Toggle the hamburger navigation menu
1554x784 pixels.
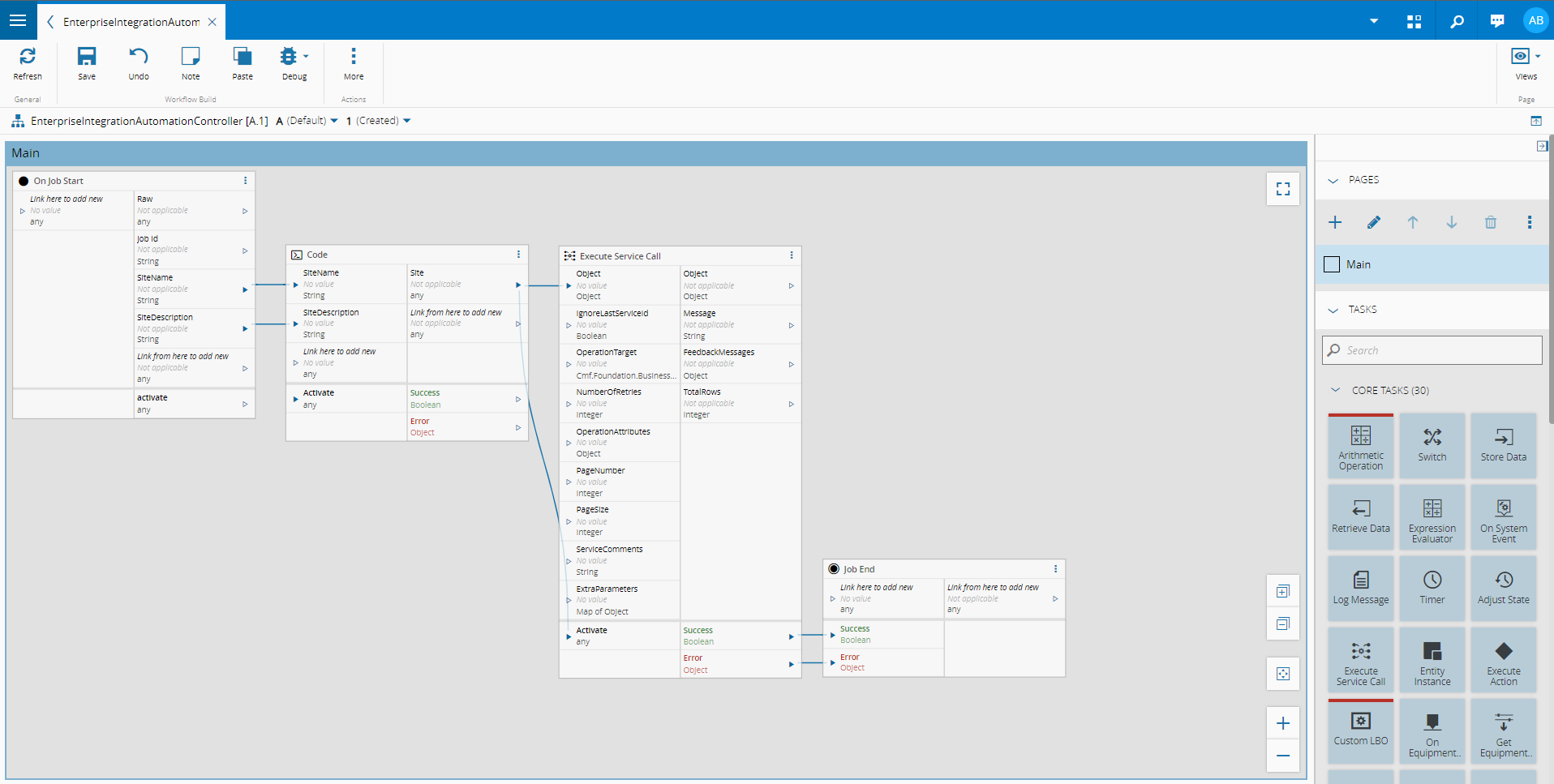click(x=18, y=20)
